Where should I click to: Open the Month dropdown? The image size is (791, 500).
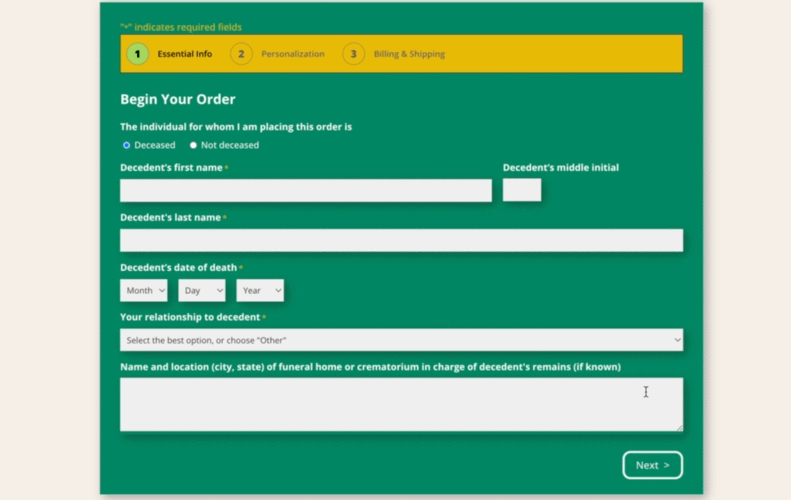(x=144, y=290)
